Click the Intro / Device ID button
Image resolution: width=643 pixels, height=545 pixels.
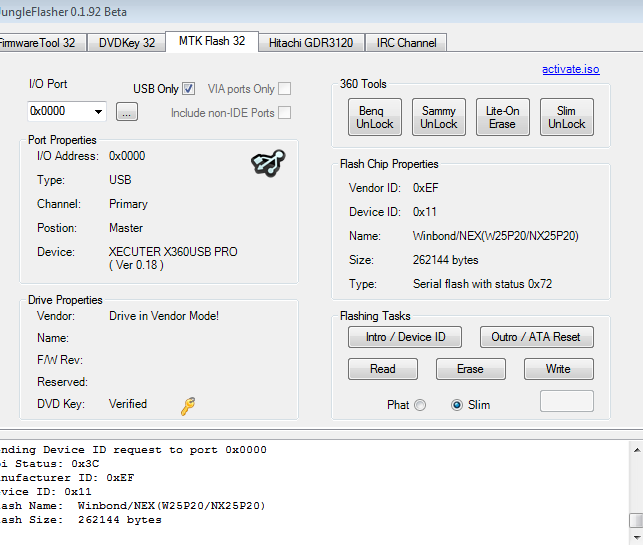(405, 337)
